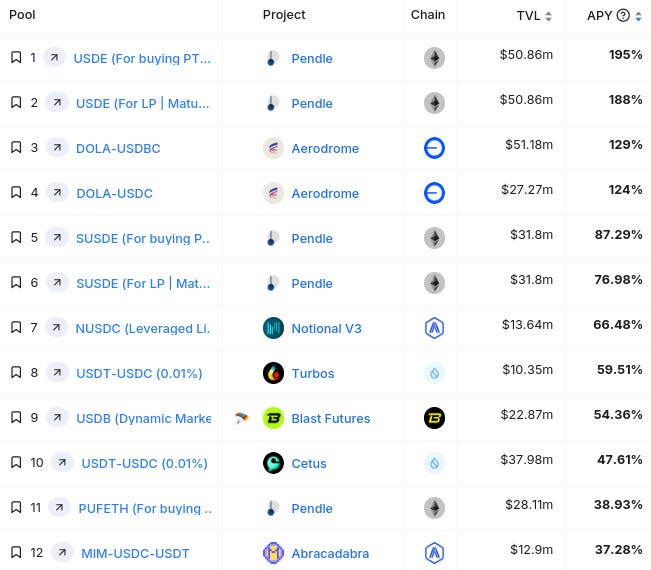Bookmark the NUSDC pool
Screen dimensions: 651x570
tap(16, 328)
